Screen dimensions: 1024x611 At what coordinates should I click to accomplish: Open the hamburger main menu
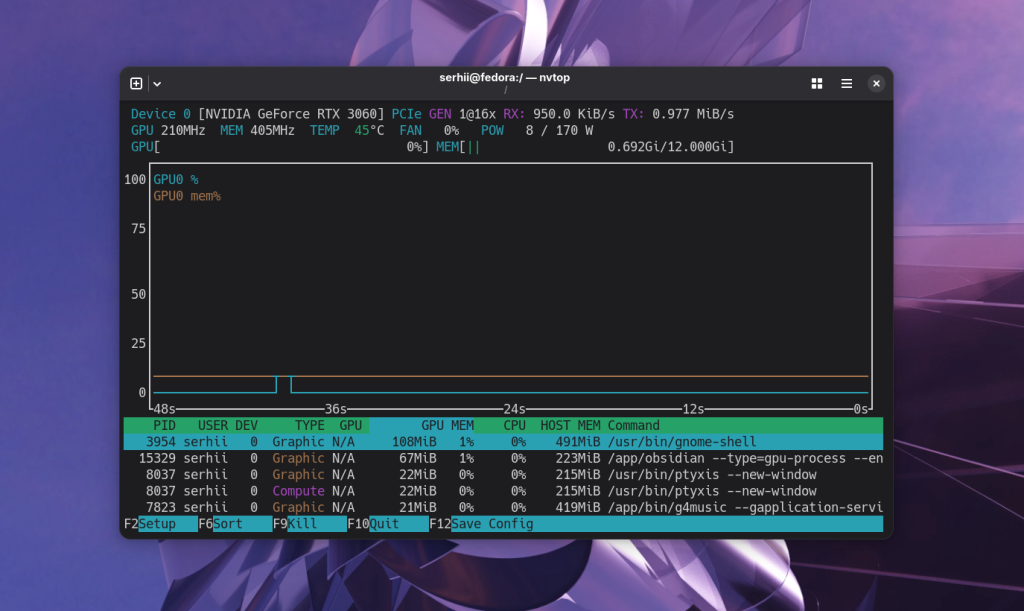point(846,84)
